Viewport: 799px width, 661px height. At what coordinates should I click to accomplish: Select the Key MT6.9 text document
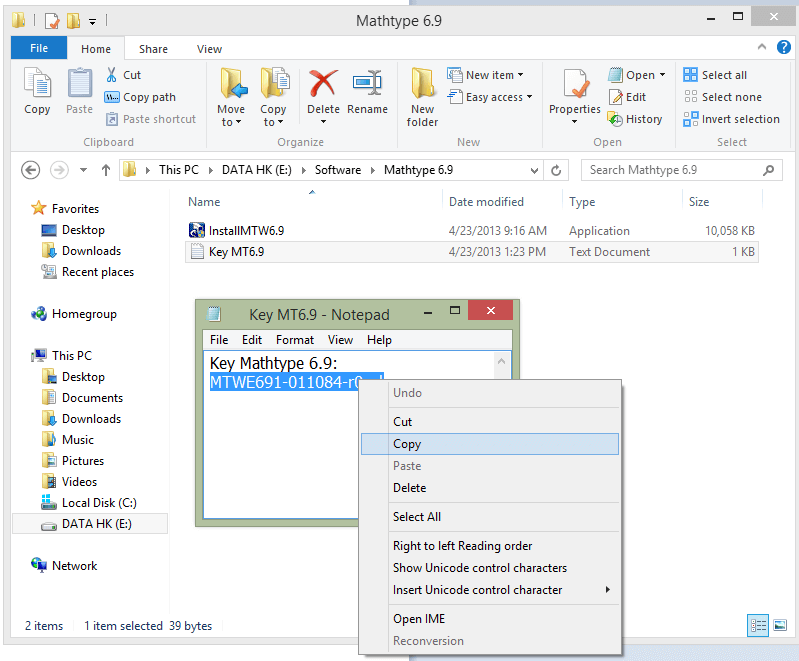coord(472,252)
